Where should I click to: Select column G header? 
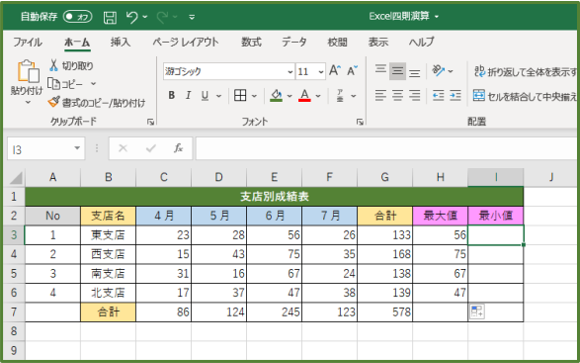click(x=385, y=177)
